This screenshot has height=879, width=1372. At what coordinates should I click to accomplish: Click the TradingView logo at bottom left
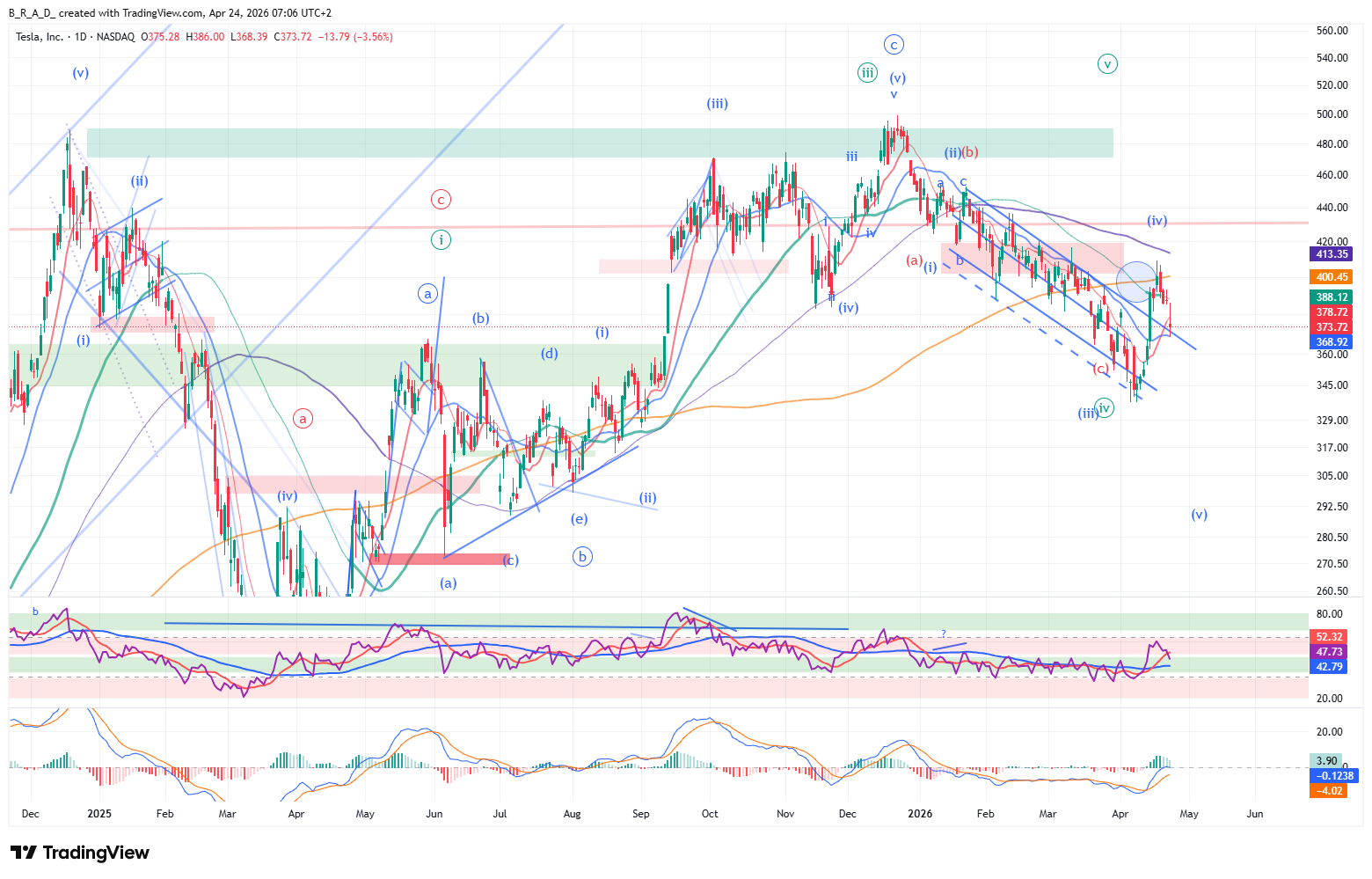pos(80,853)
